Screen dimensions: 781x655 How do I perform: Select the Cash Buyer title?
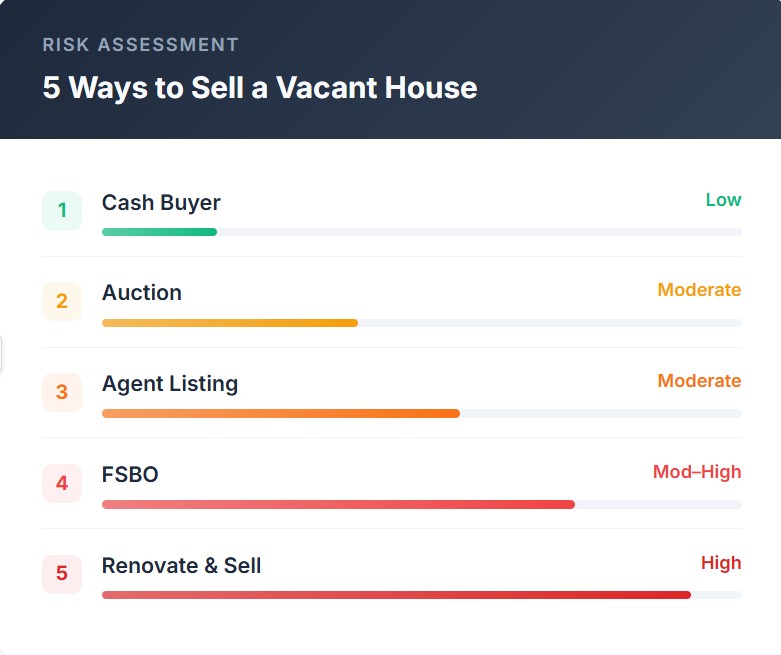(x=161, y=203)
